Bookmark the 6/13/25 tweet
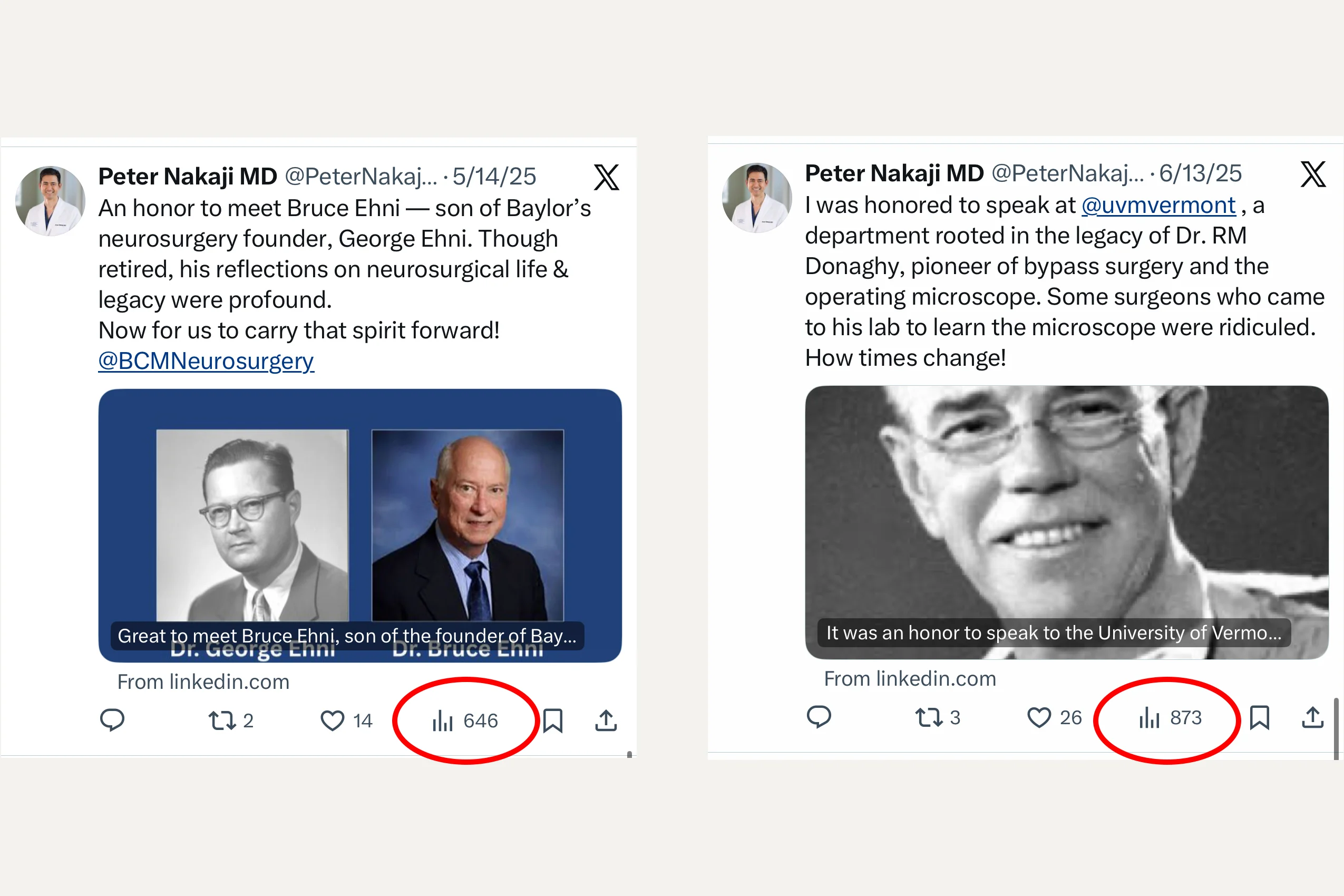The height and width of the screenshot is (896, 1344). (1260, 718)
